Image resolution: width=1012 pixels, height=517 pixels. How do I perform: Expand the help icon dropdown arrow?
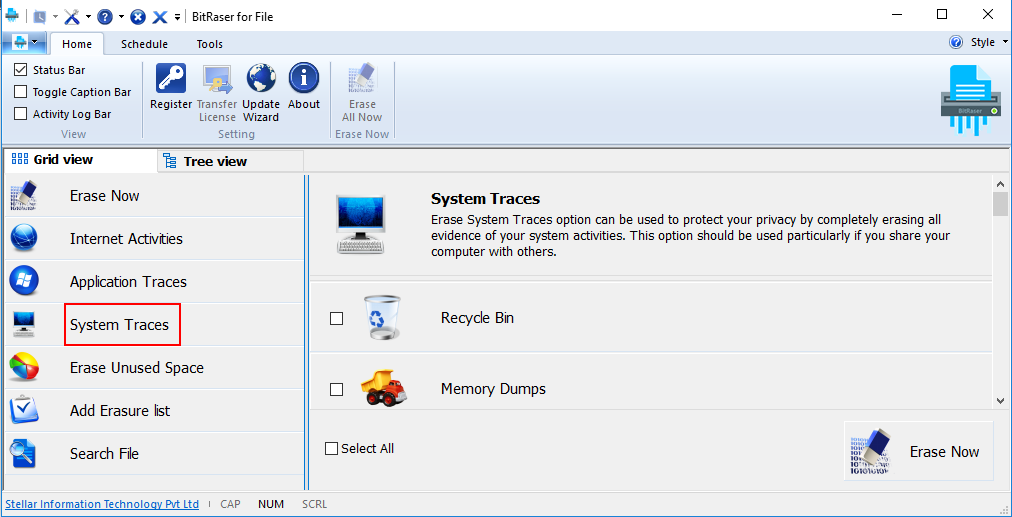[x=121, y=17]
